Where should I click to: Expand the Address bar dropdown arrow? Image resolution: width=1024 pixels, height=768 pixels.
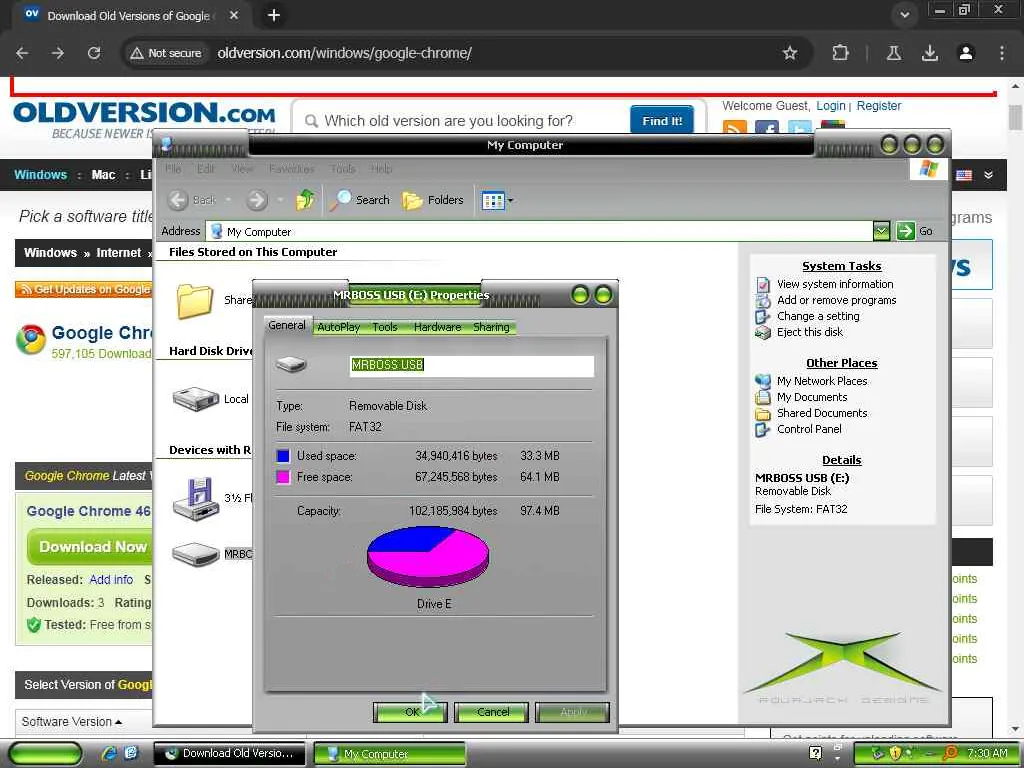click(x=881, y=231)
